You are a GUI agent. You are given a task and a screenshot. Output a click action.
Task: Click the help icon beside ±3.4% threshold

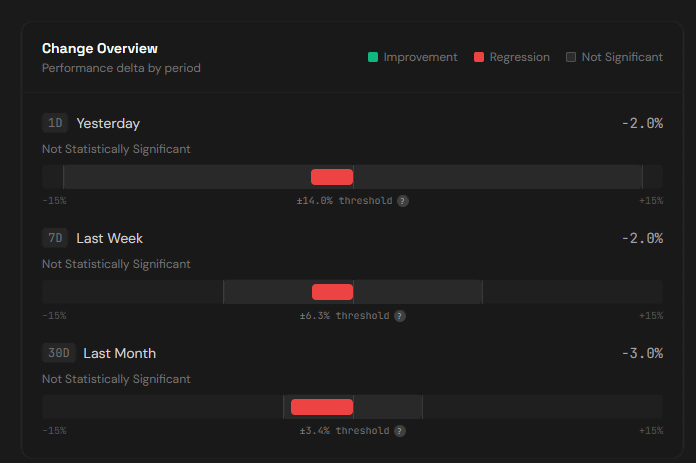coord(400,431)
